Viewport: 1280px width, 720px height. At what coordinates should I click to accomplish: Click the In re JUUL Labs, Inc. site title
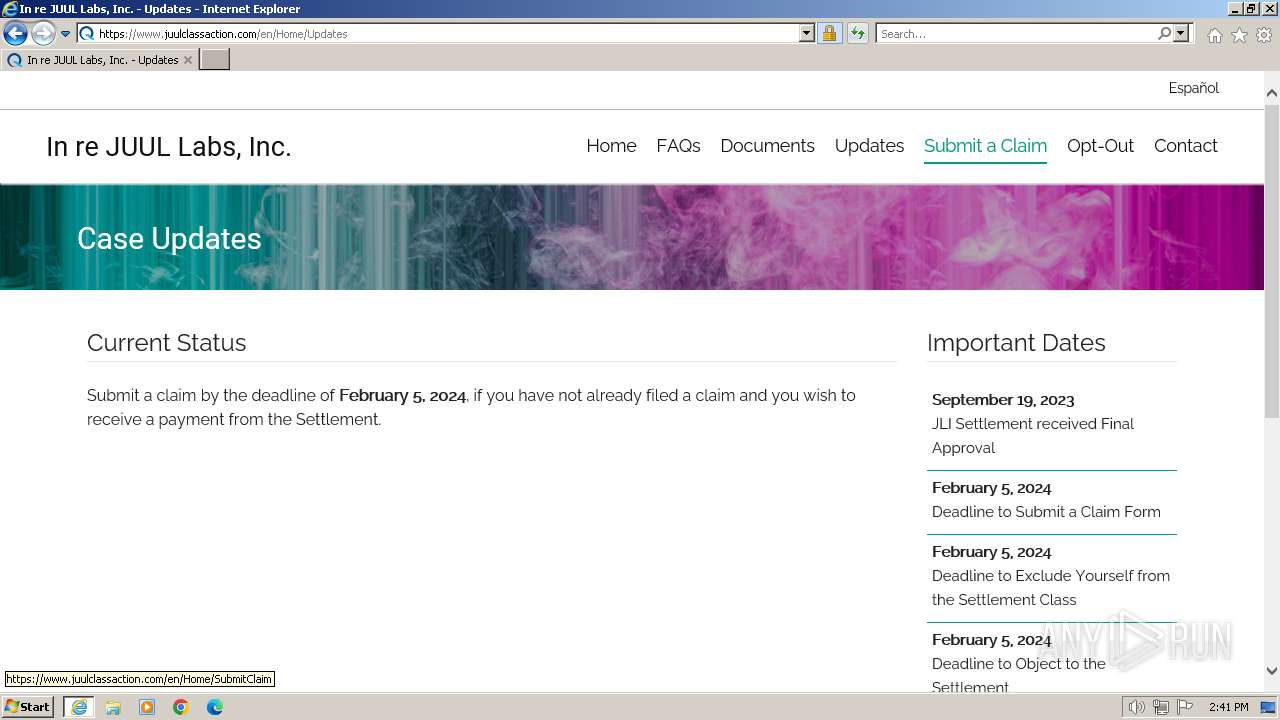coord(169,147)
